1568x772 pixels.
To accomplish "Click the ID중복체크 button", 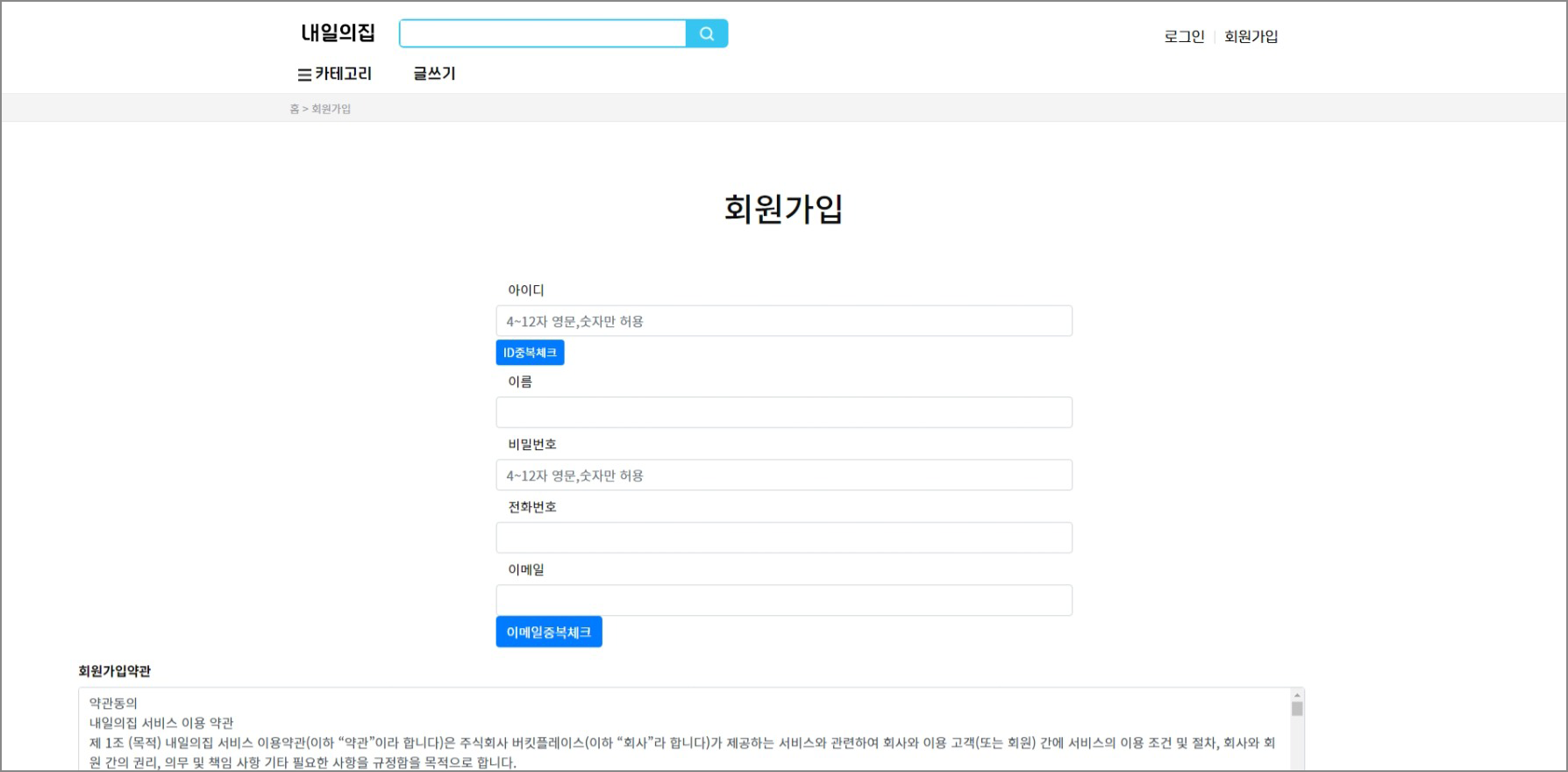I will click(x=530, y=353).
